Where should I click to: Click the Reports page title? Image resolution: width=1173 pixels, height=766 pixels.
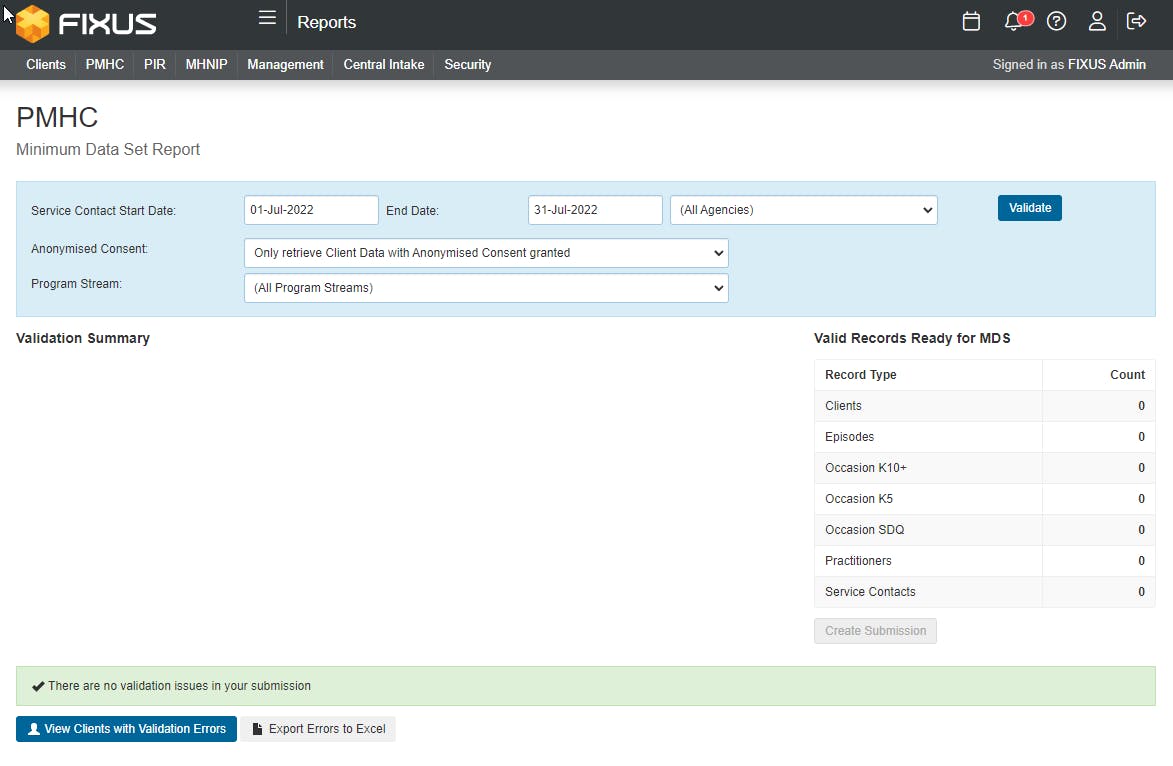(326, 22)
